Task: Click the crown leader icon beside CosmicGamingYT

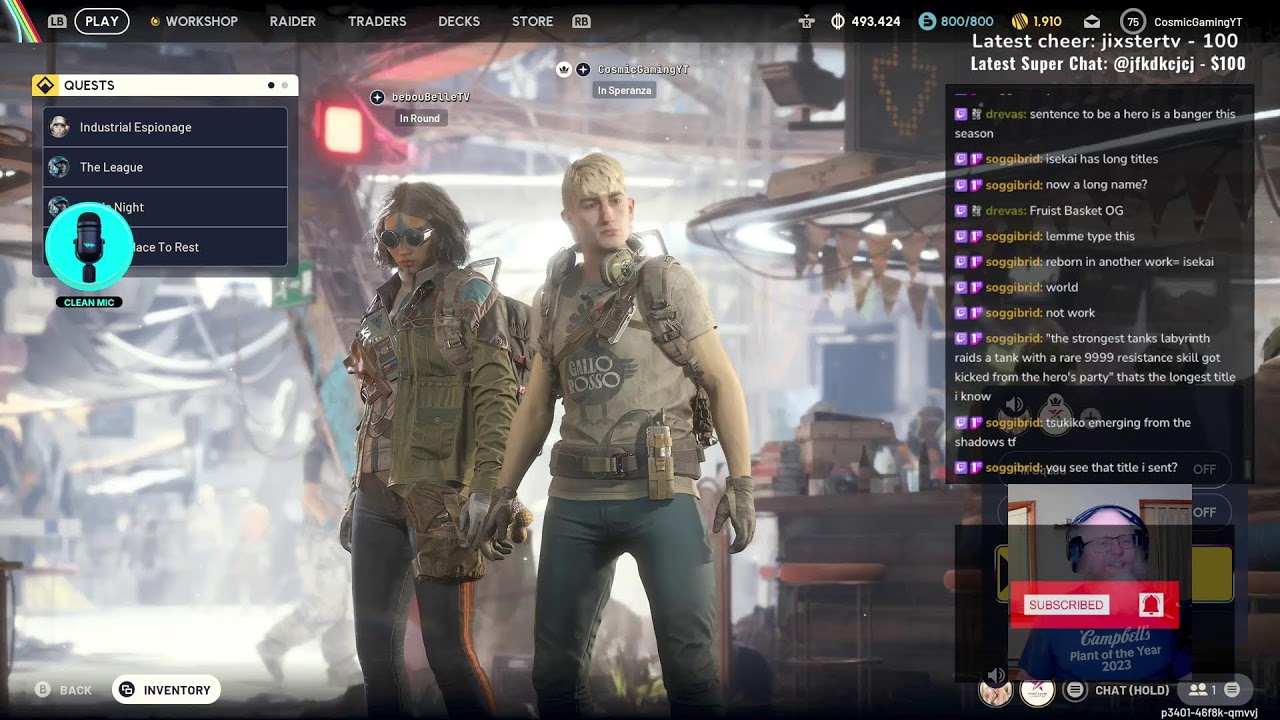Action: click(564, 69)
